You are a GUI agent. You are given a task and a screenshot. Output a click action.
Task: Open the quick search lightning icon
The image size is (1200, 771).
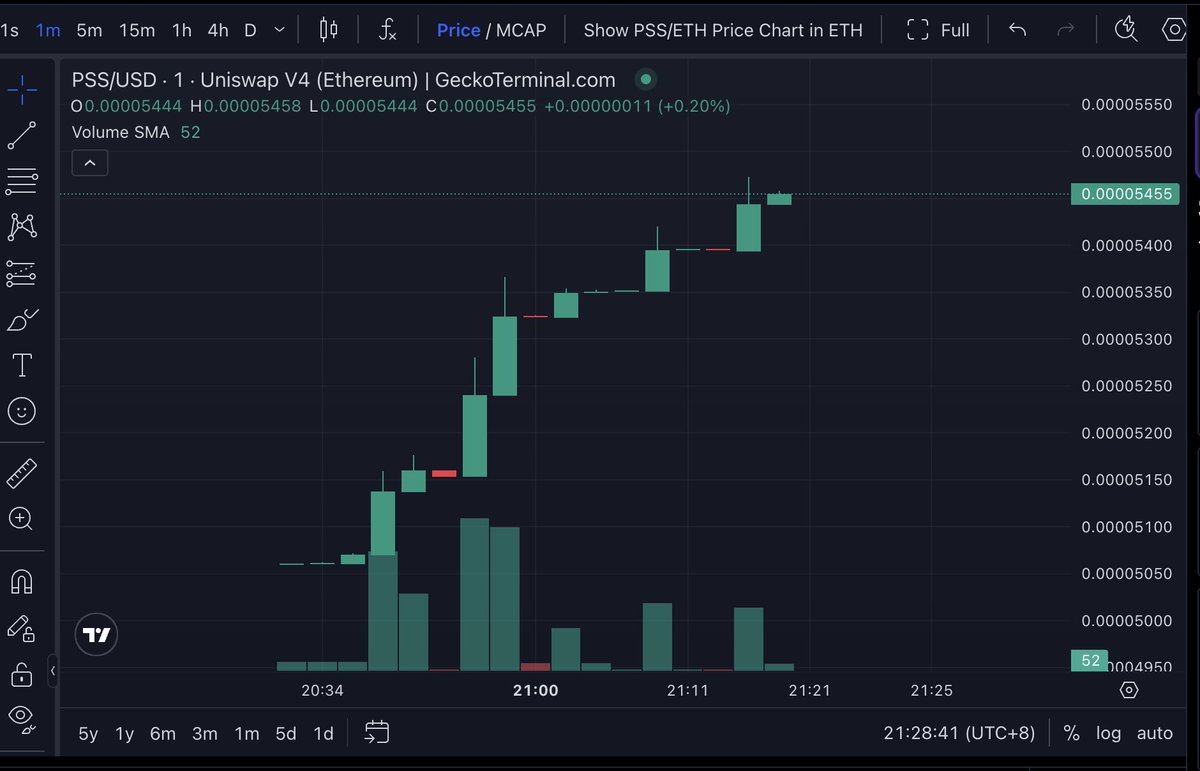(x=1126, y=30)
